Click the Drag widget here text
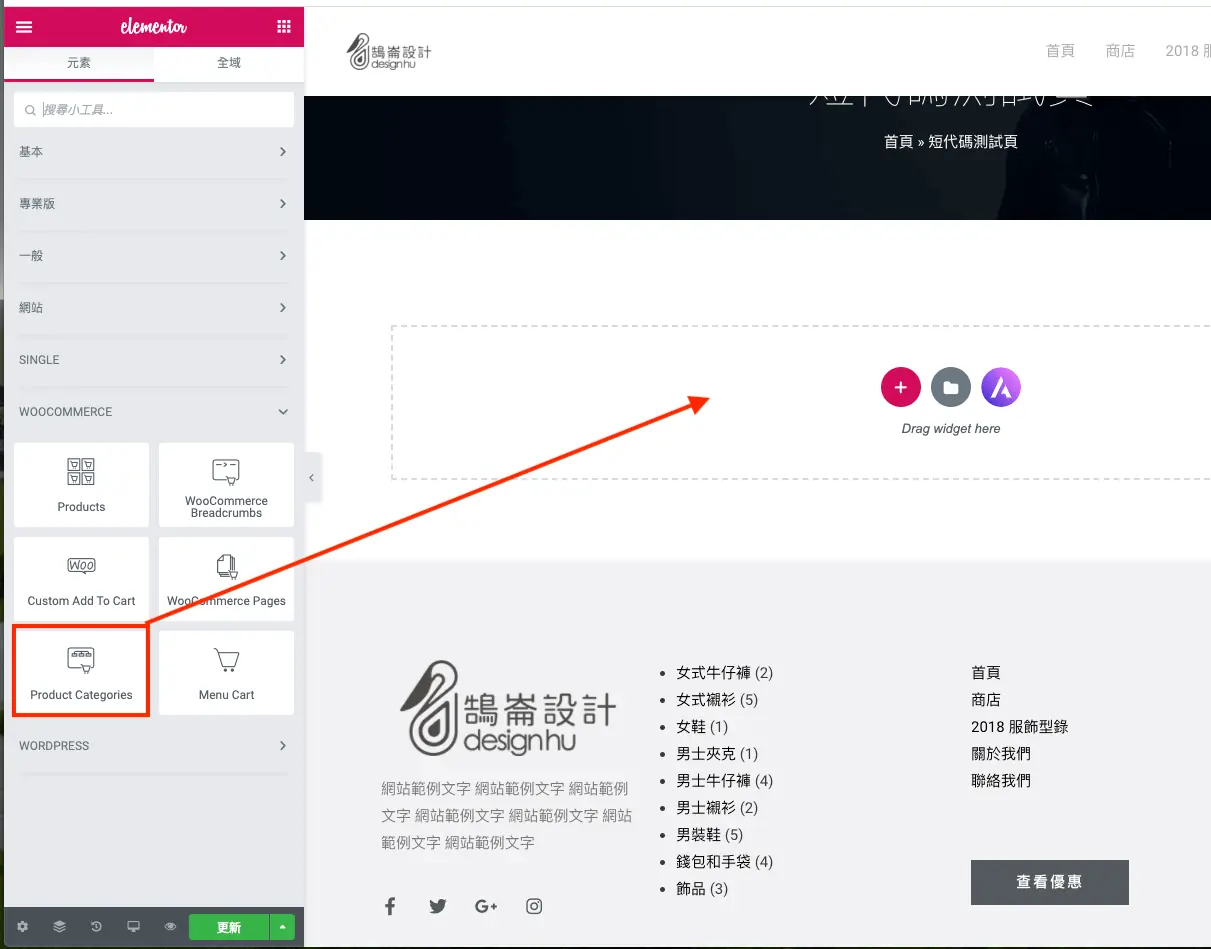The height and width of the screenshot is (949, 1211). point(951,429)
